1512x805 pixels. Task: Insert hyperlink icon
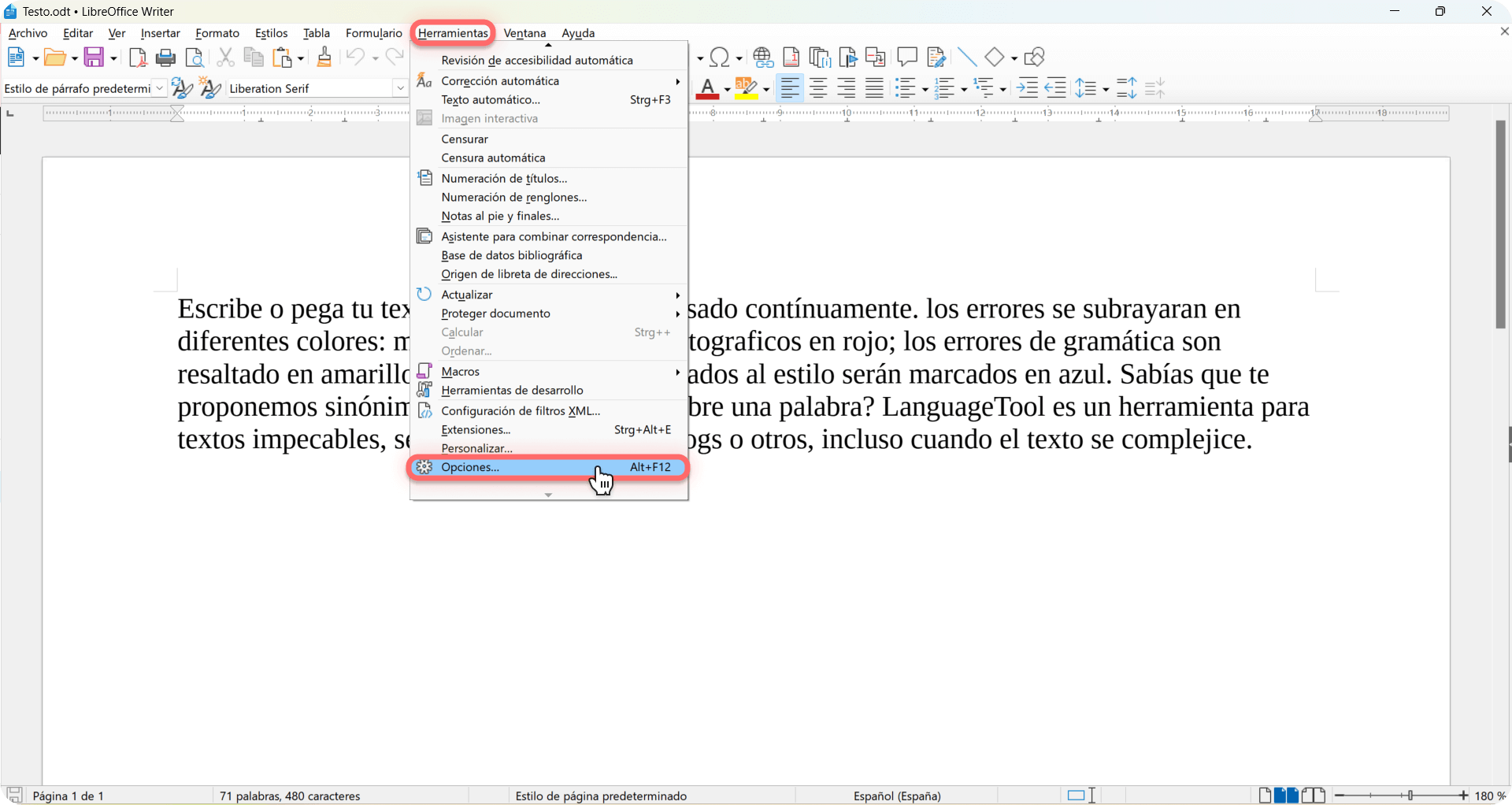[x=762, y=57]
